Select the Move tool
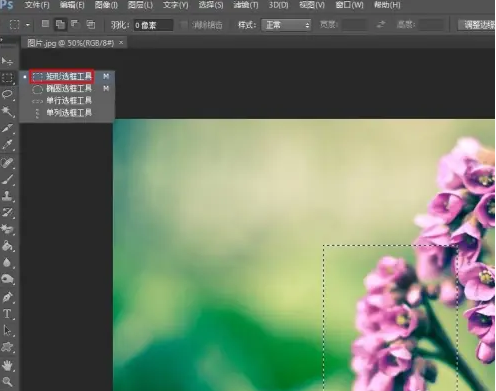 pyautogui.click(x=7, y=61)
